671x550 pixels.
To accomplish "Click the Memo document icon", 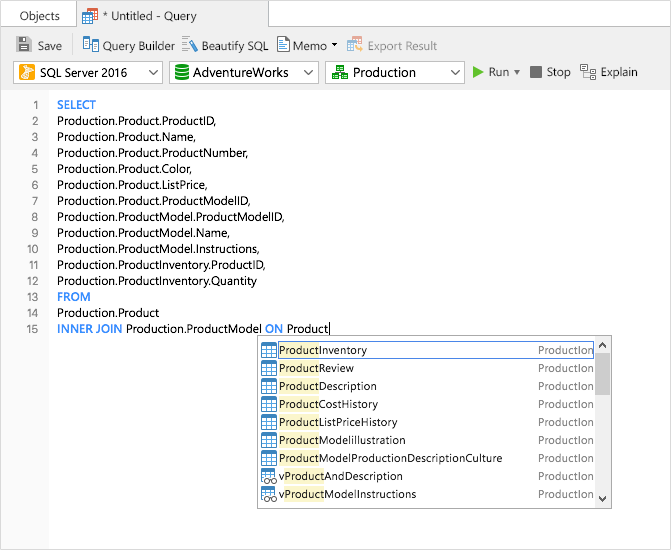I will [283, 45].
